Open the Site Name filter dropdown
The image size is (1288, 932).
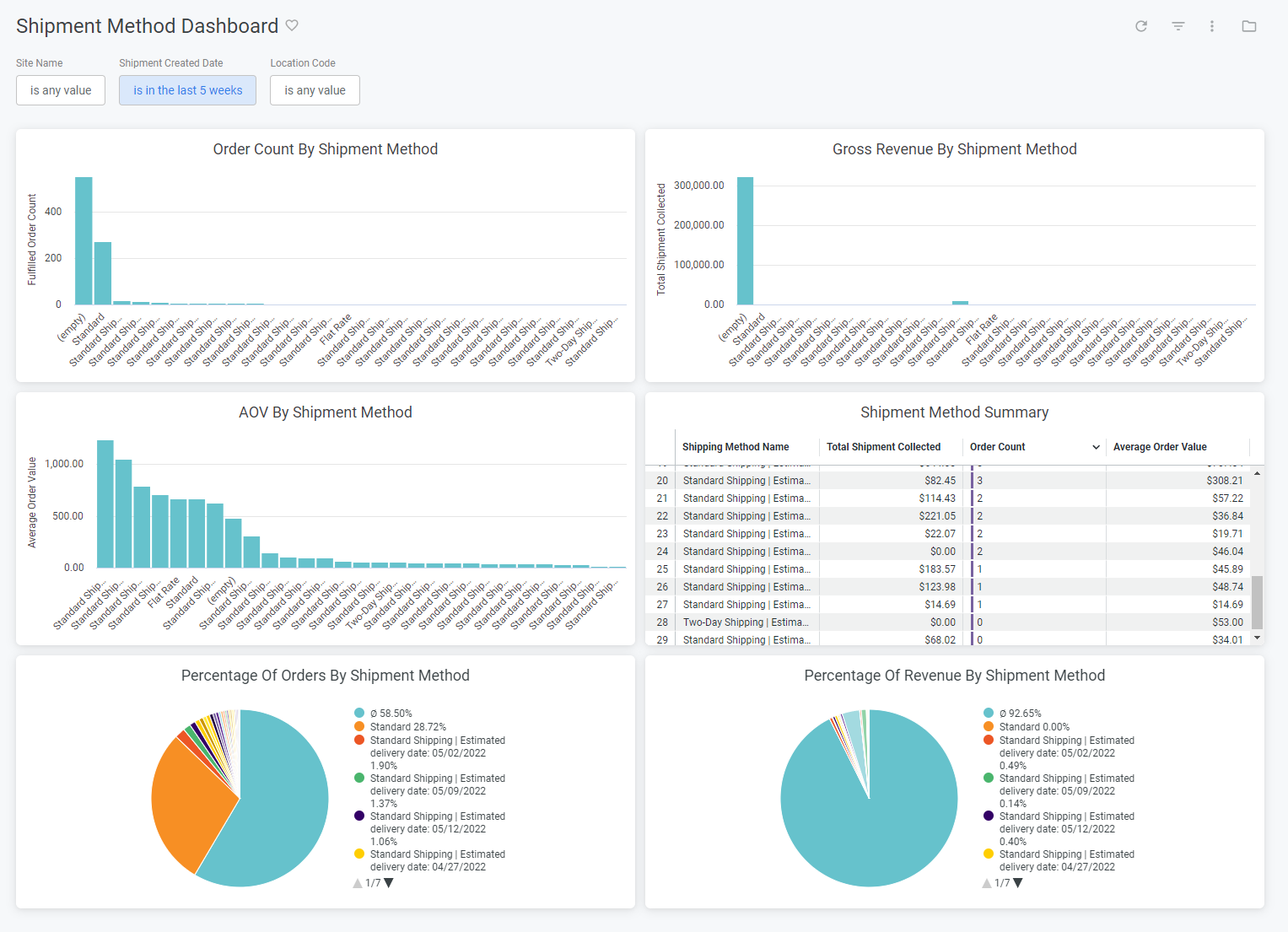60,90
